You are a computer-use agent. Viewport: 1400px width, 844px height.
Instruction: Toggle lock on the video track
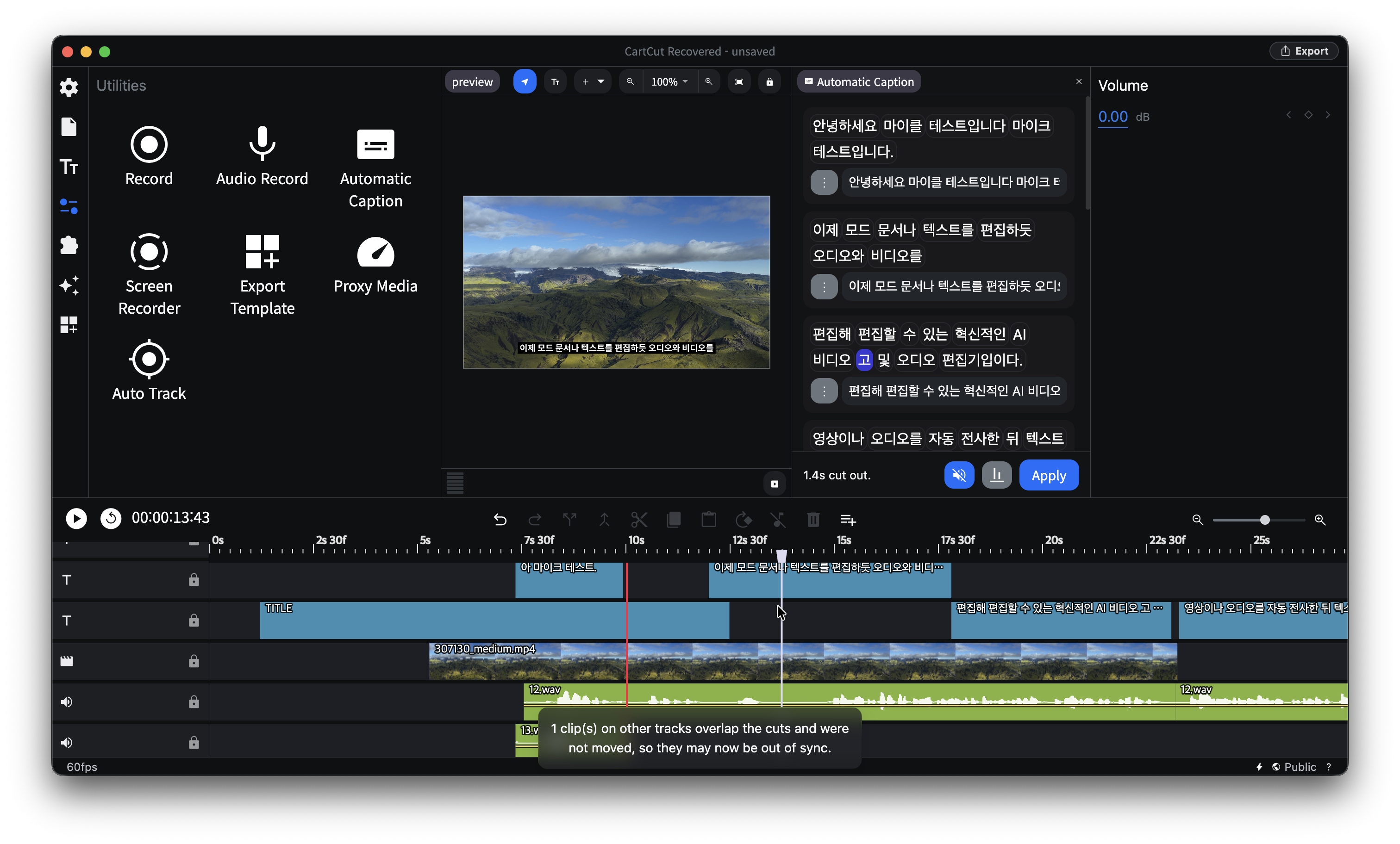(194, 661)
